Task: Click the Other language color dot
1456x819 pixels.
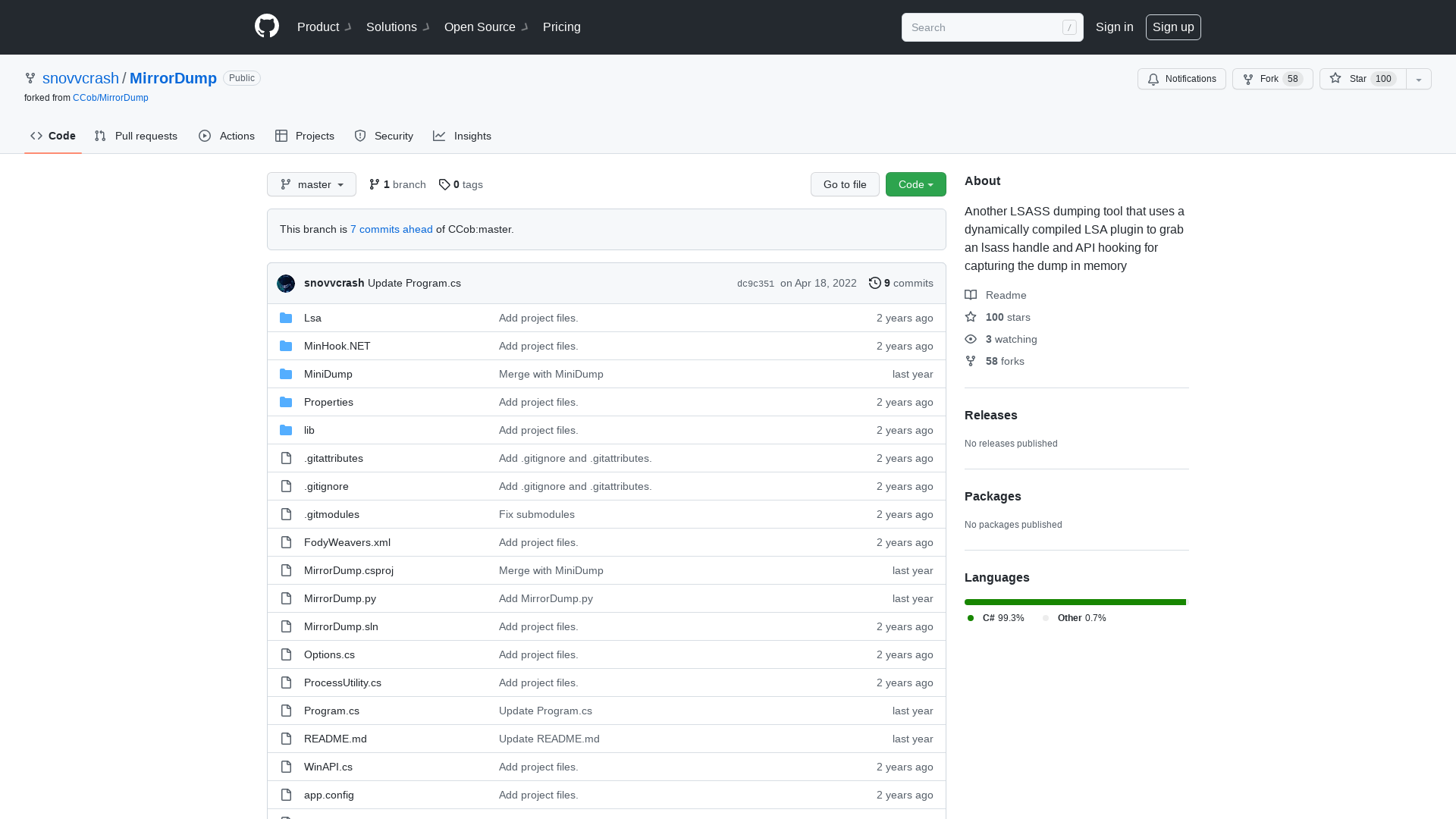Action: [1046, 618]
